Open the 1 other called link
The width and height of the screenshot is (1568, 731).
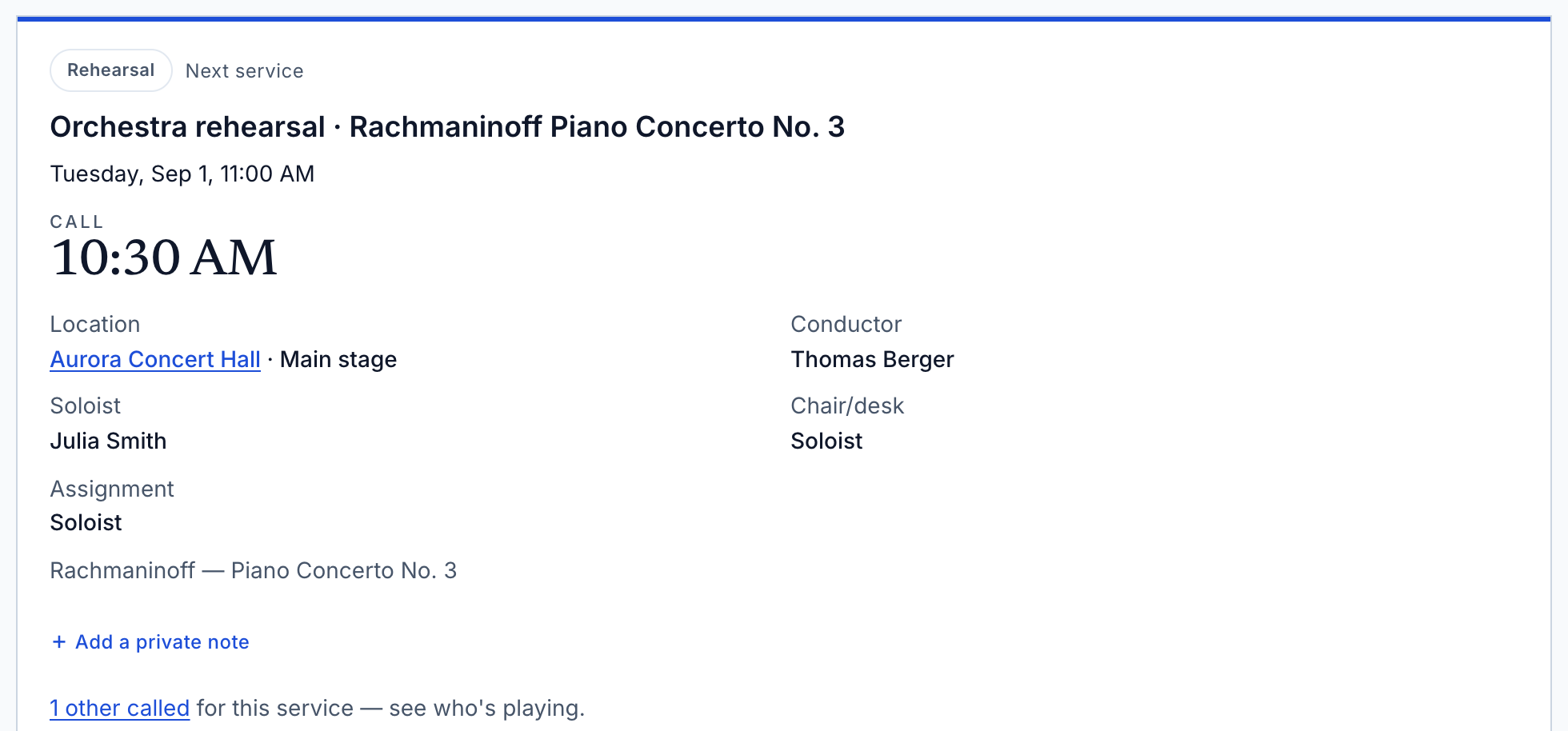[120, 709]
